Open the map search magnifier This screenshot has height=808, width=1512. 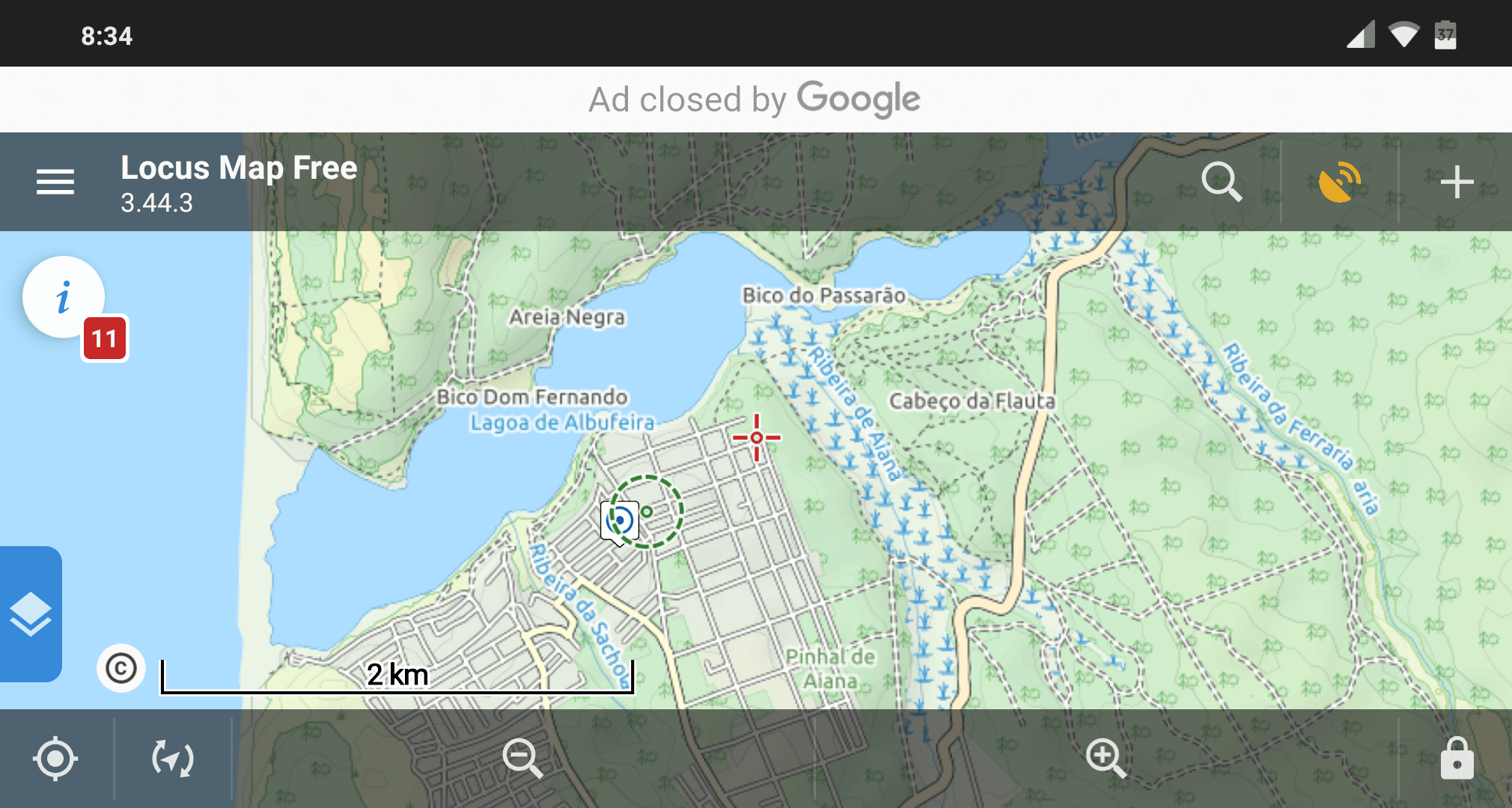click(x=1222, y=182)
